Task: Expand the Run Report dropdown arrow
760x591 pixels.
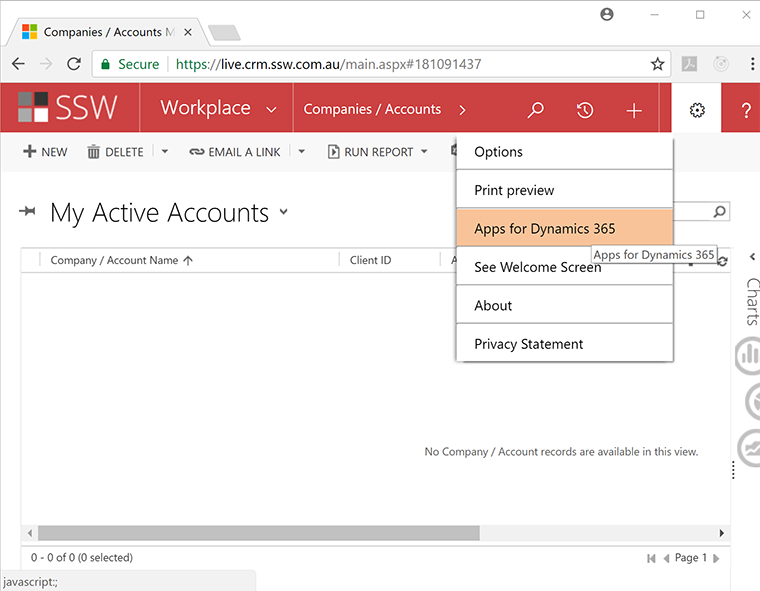Action: coord(424,152)
